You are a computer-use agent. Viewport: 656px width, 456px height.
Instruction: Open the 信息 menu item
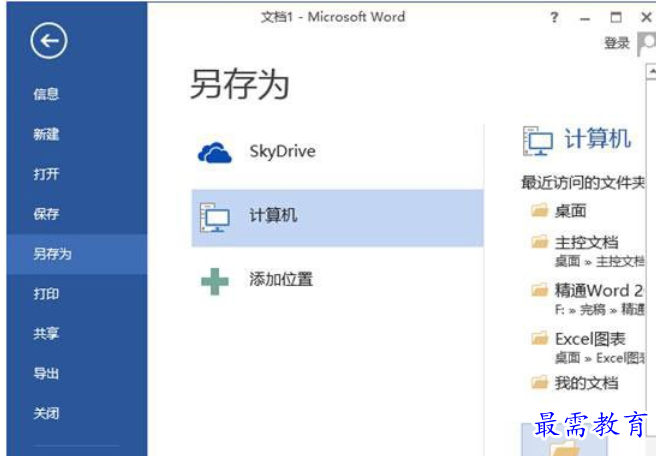click(x=46, y=94)
